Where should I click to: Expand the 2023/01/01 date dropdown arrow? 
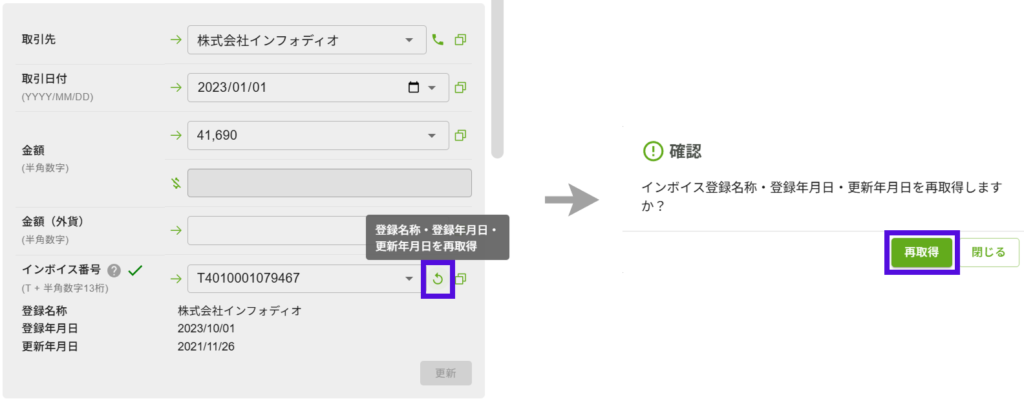432,88
